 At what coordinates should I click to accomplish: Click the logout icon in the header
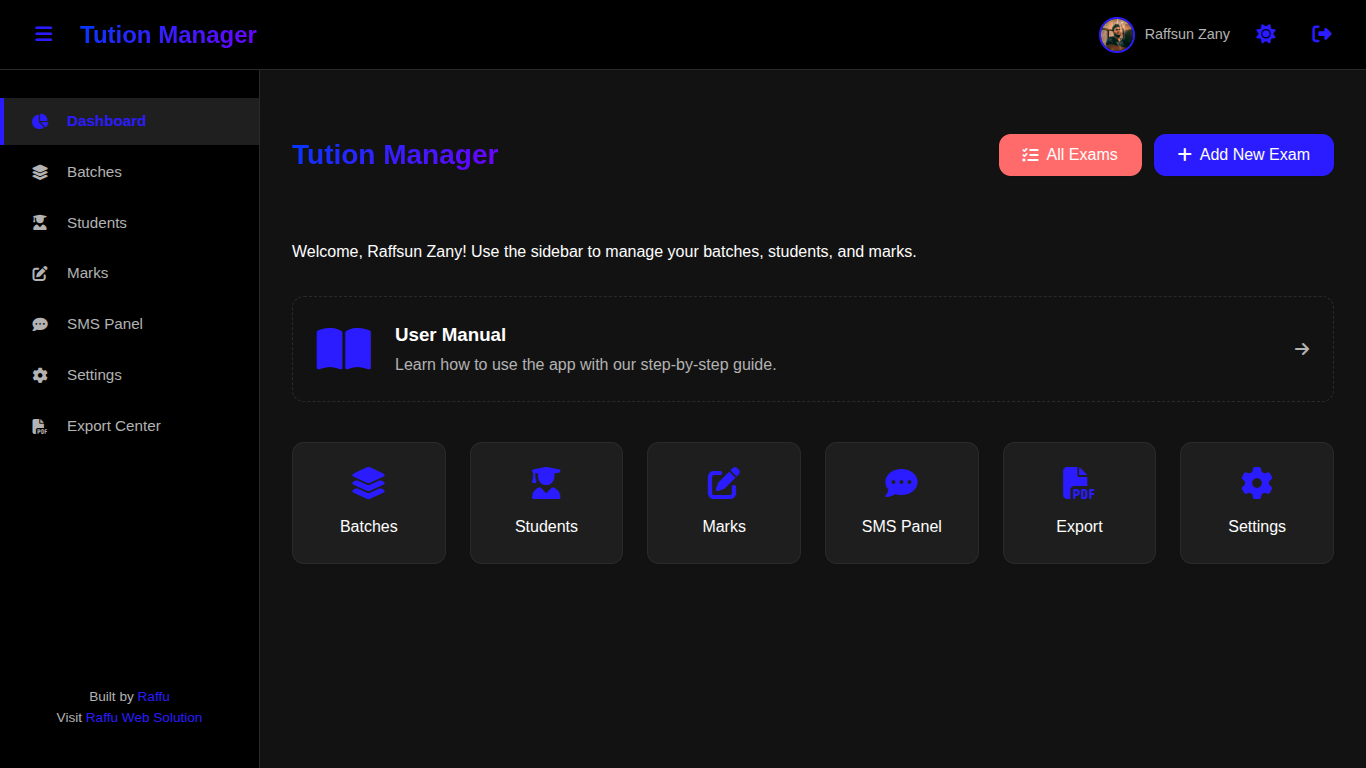pos(1321,33)
